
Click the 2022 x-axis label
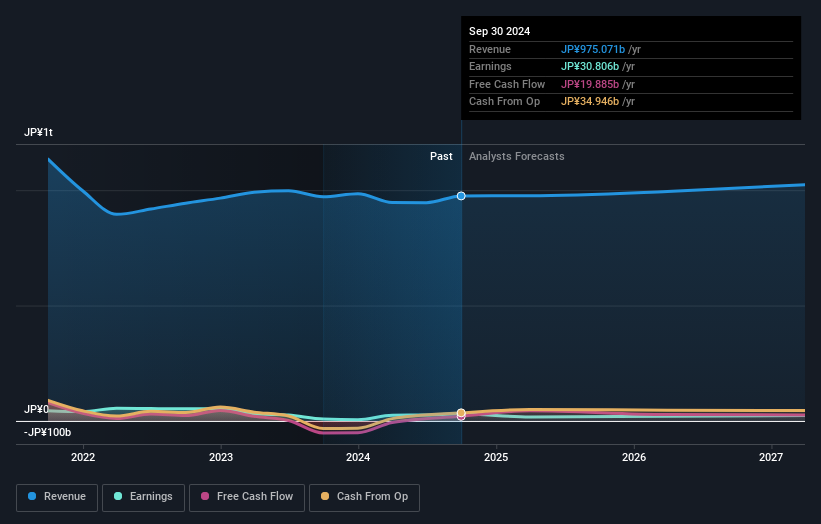(x=83, y=458)
